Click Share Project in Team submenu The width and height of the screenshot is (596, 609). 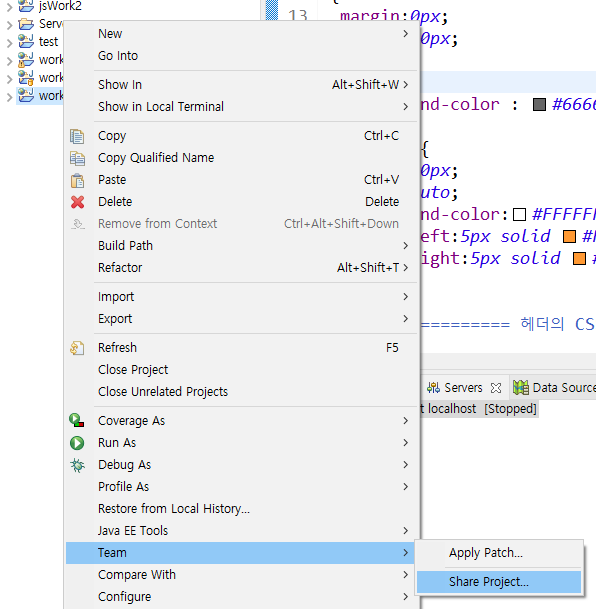(499, 582)
